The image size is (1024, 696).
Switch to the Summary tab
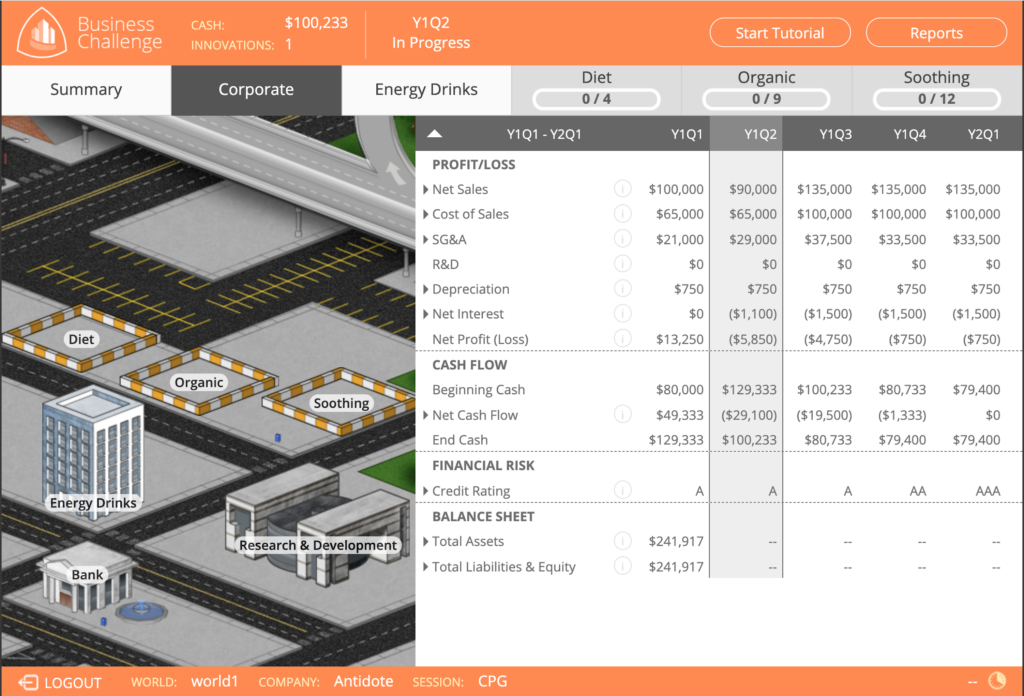pos(86,90)
